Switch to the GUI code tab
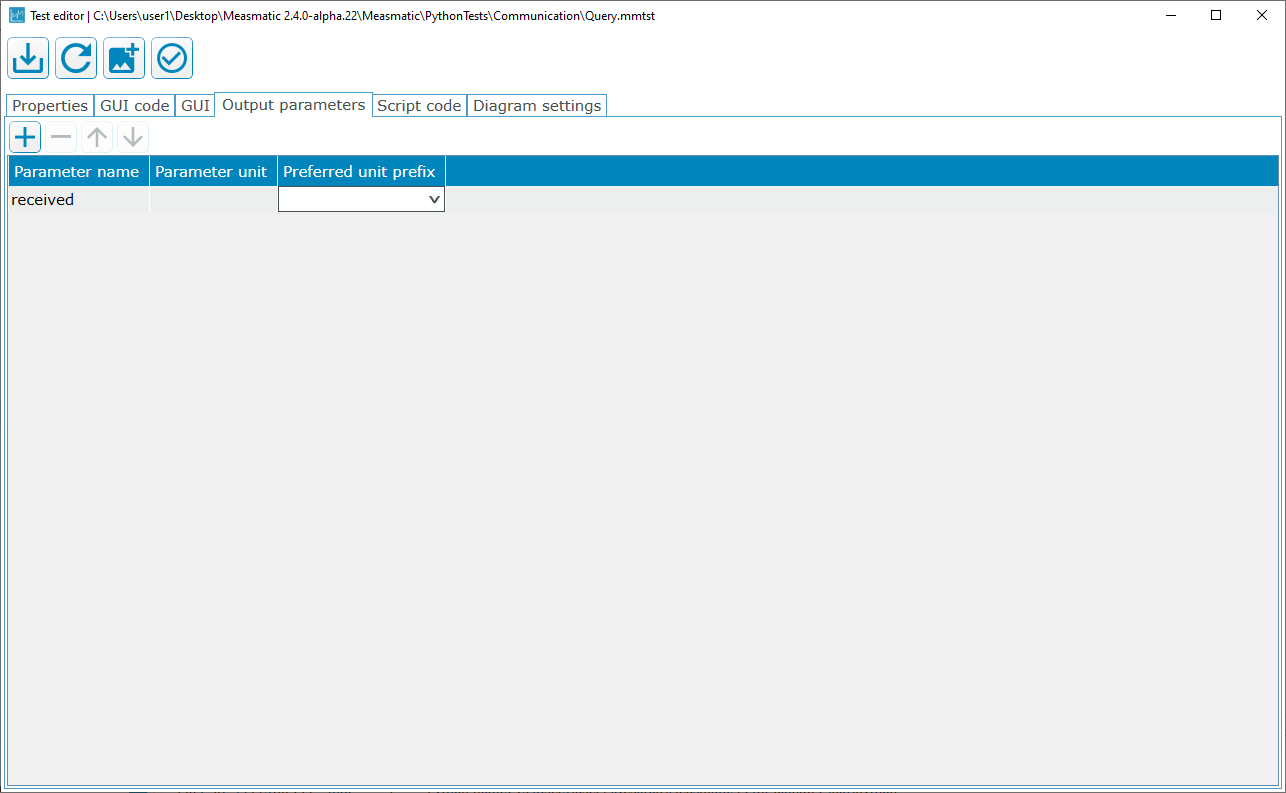The width and height of the screenshot is (1286, 793). click(x=135, y=106)
